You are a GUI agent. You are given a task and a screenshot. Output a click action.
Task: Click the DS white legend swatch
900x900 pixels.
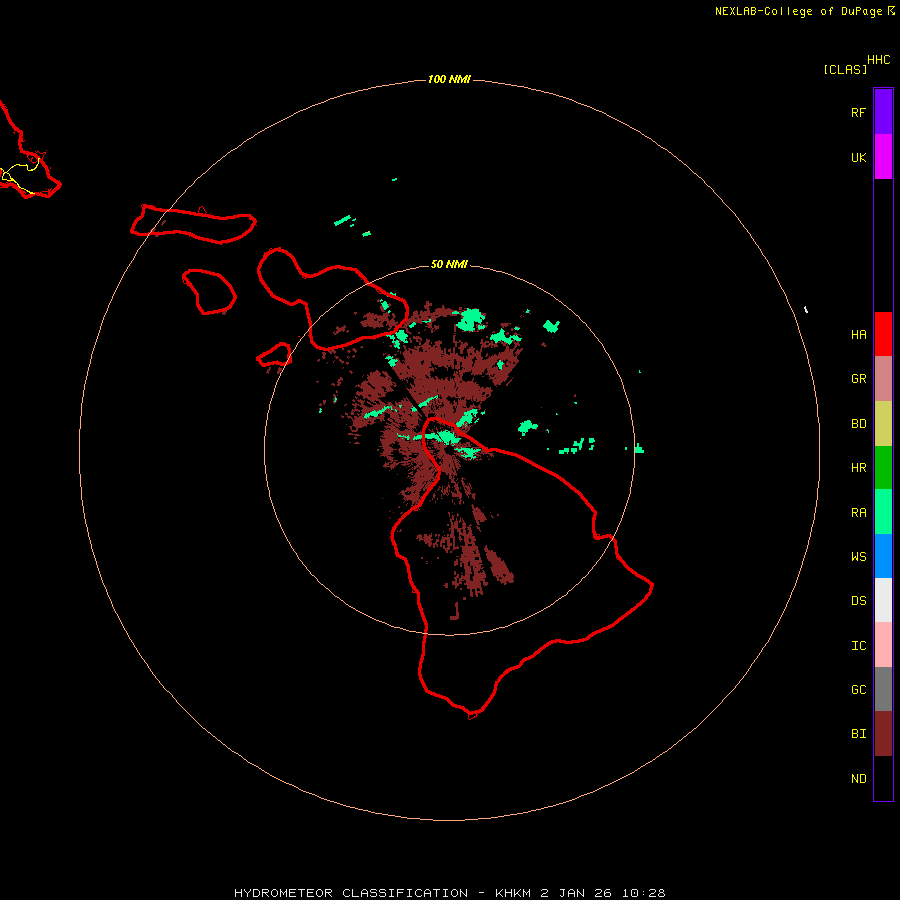click(883, 600)
